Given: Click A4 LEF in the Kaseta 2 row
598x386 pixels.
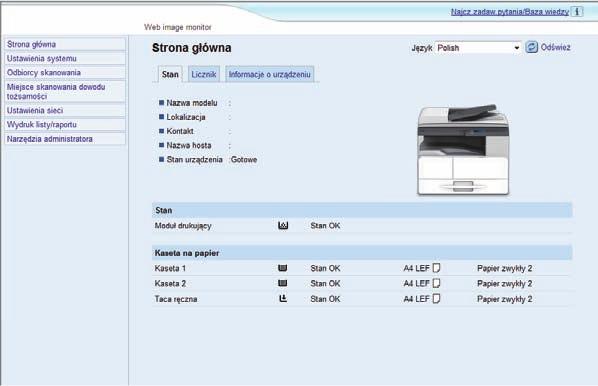Looking at the screenshot, I should [x=416, y=283].
